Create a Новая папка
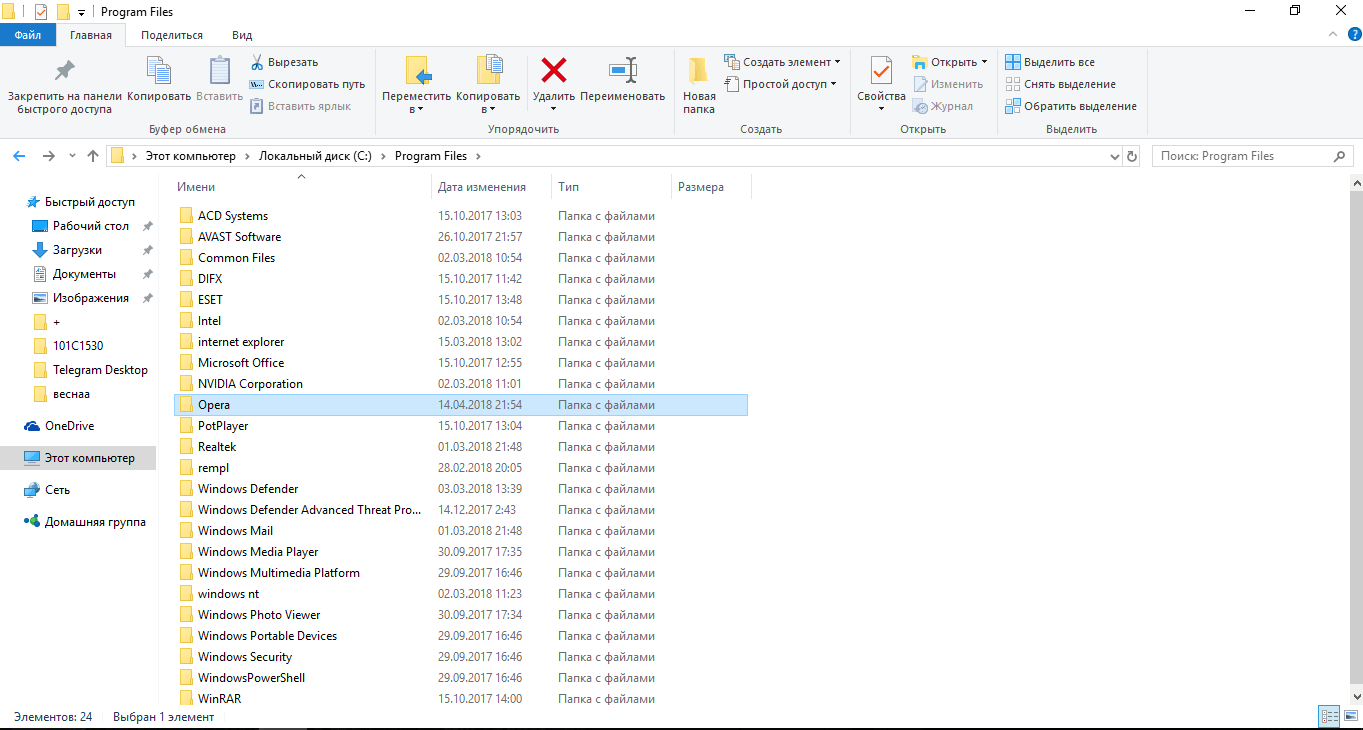The image size is (1363, 730). tap(699, 86)
